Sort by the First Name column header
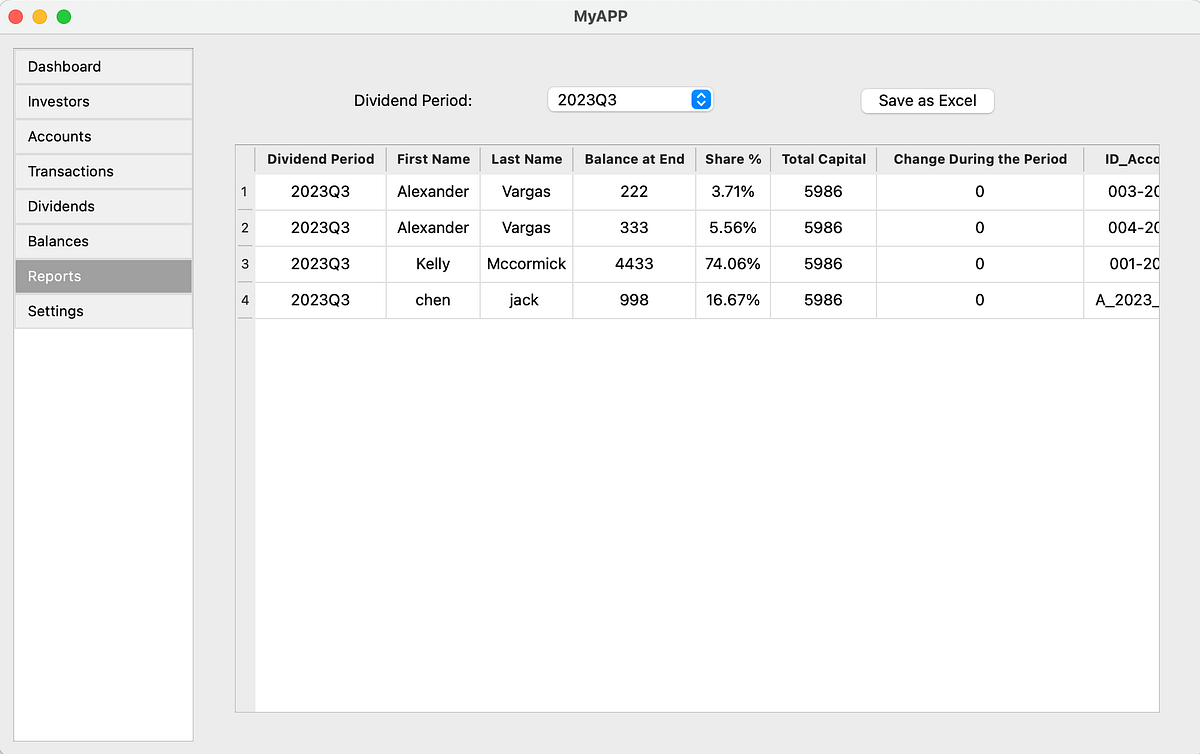 (433, 159)
